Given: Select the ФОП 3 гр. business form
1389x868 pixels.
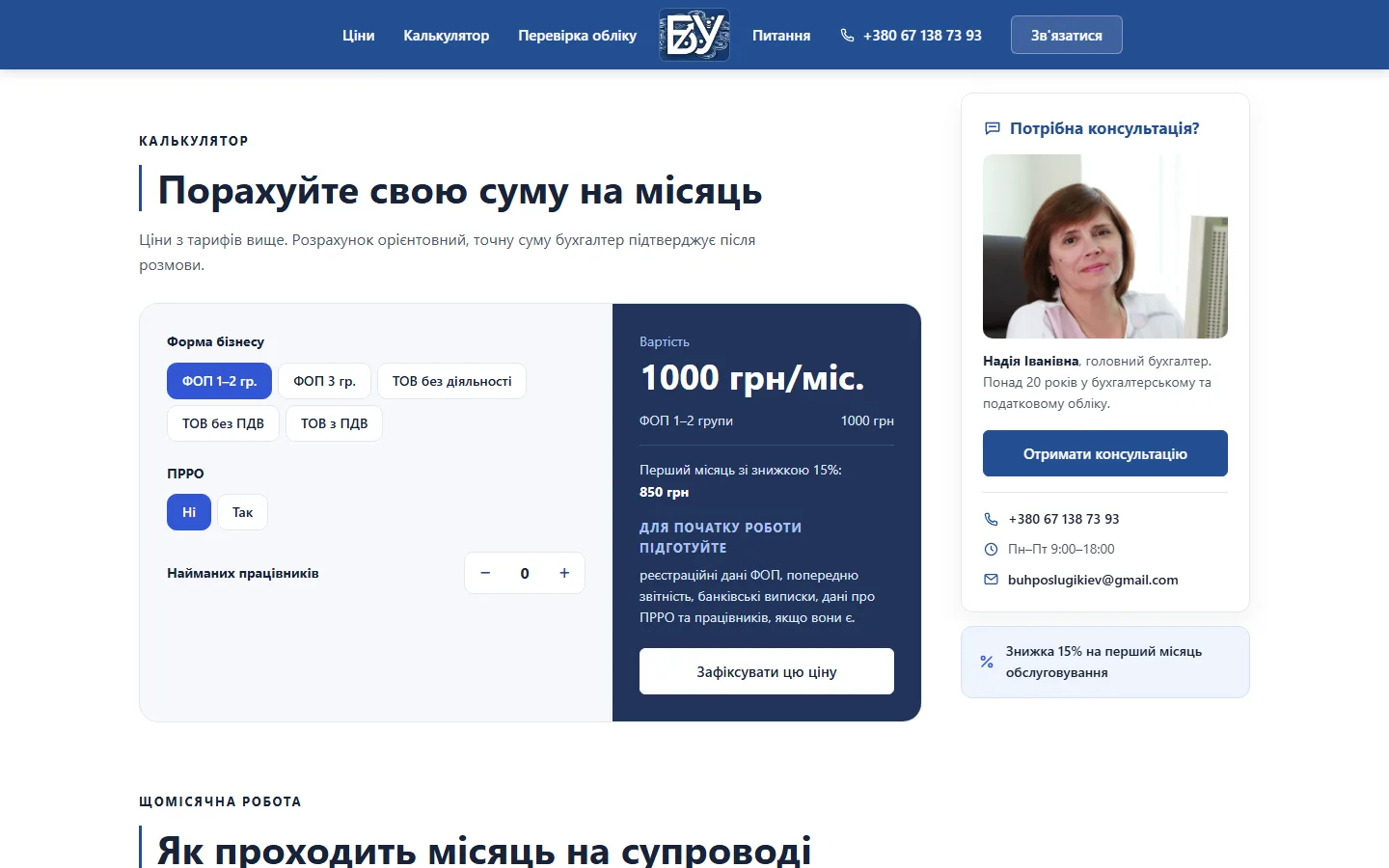Looking at the screenshot, I should [325, 381].
